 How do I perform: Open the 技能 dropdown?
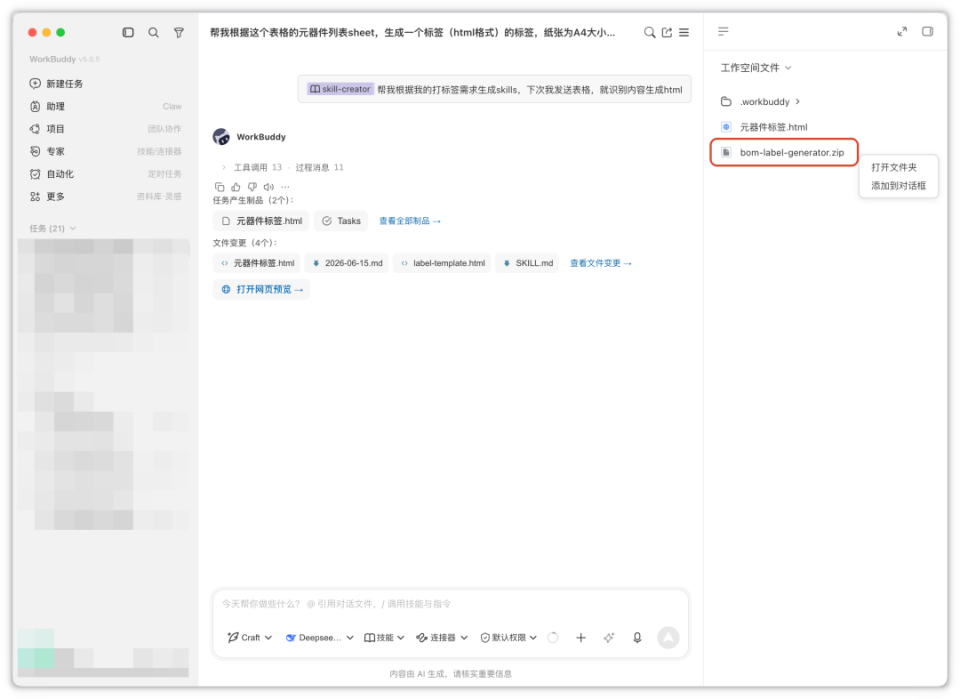pos(384,638)
